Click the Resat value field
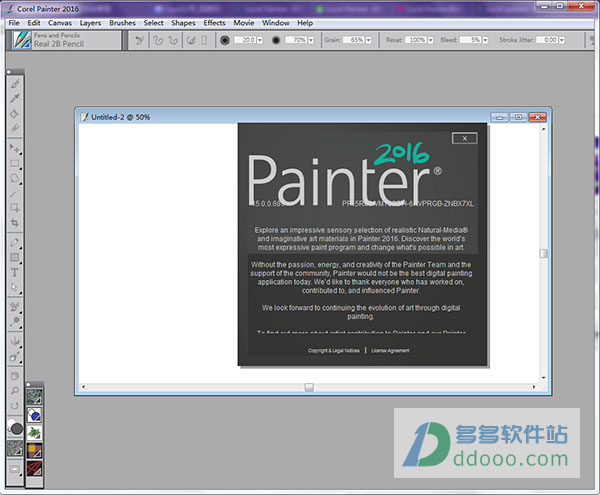The image size is (600, 495). [416, 40]
